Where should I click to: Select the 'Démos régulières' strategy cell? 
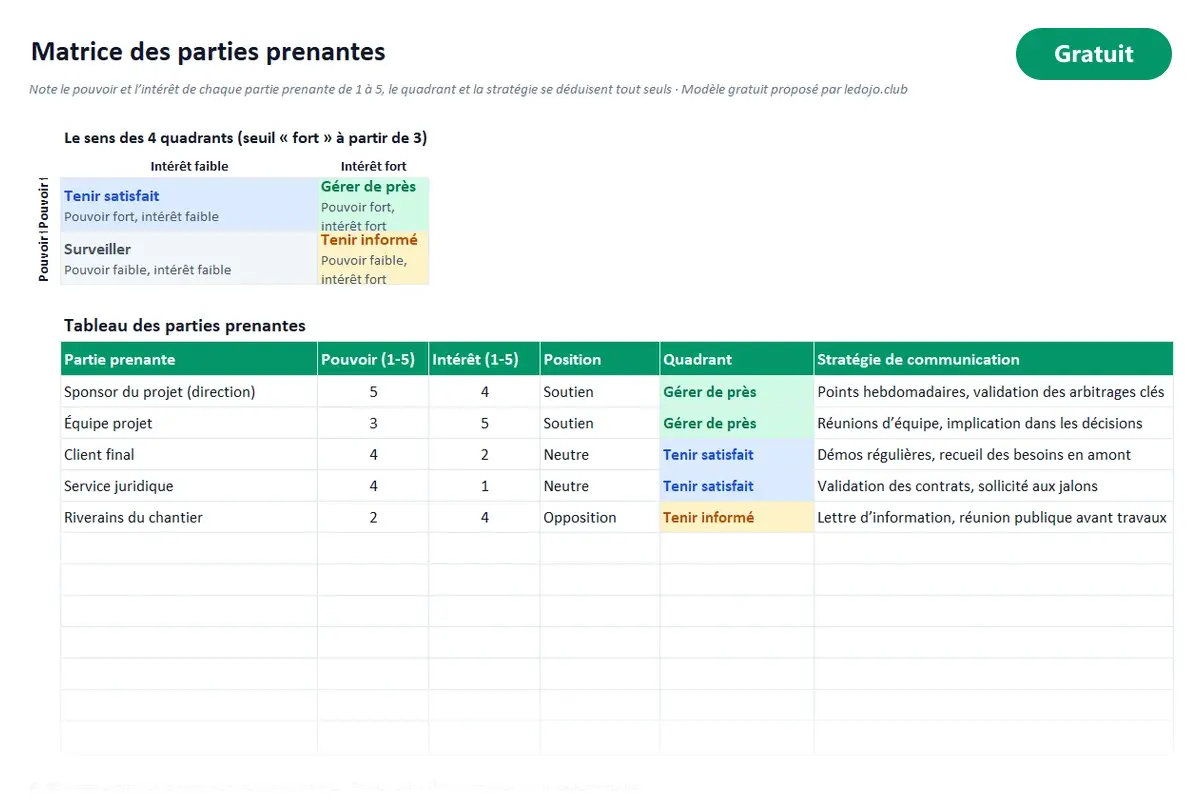[x=993, y=455]
